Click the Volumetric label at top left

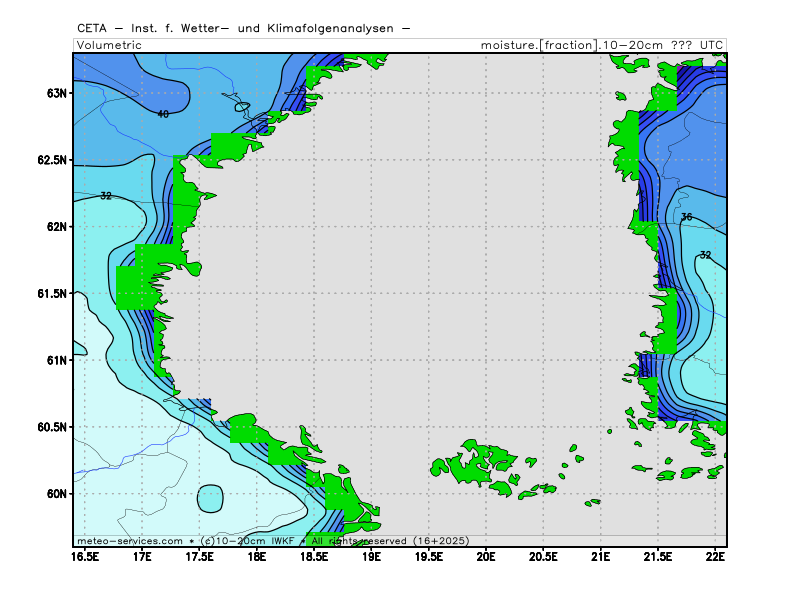109,45
